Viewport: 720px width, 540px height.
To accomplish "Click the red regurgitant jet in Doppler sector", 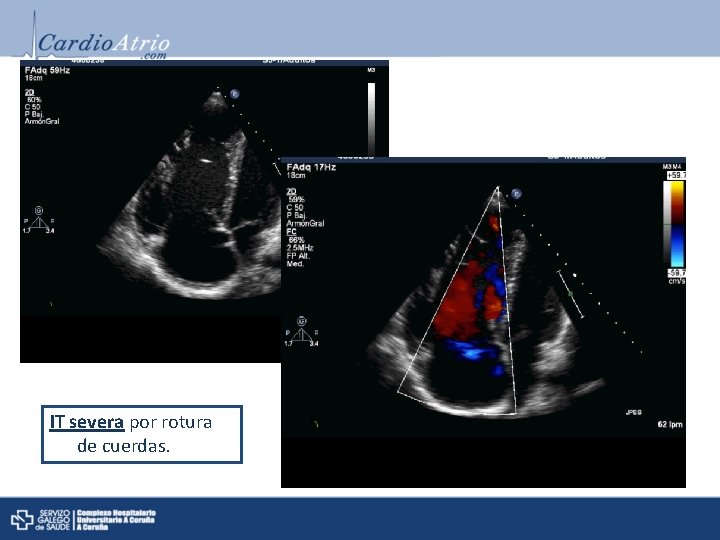I will [459, 303].
